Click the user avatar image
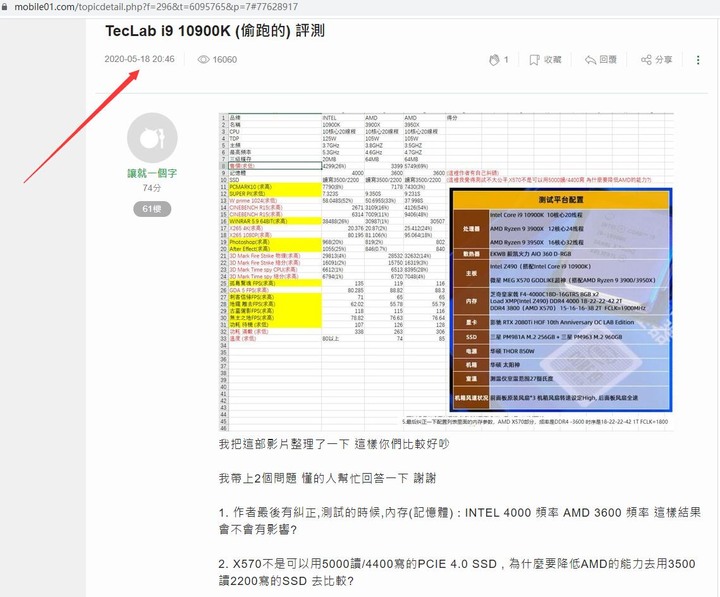The image size is (720, 597). (x=152, y=138)
